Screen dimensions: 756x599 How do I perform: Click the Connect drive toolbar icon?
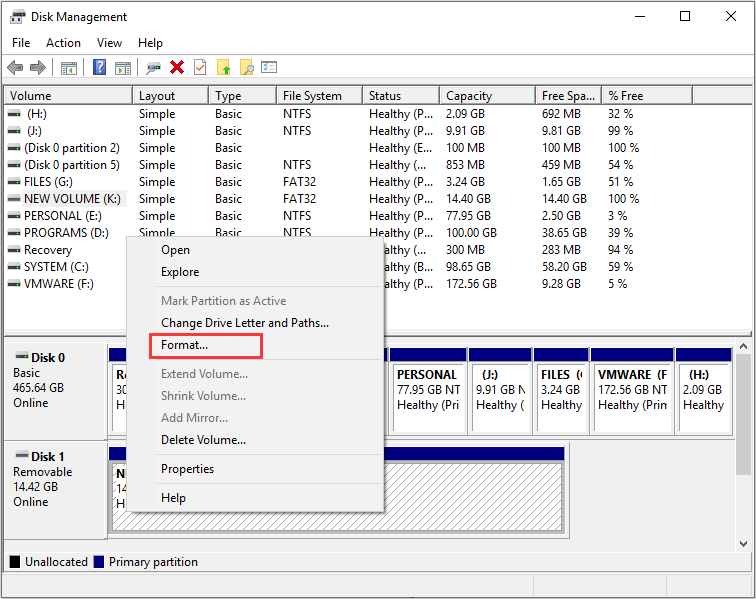[153, 67]
